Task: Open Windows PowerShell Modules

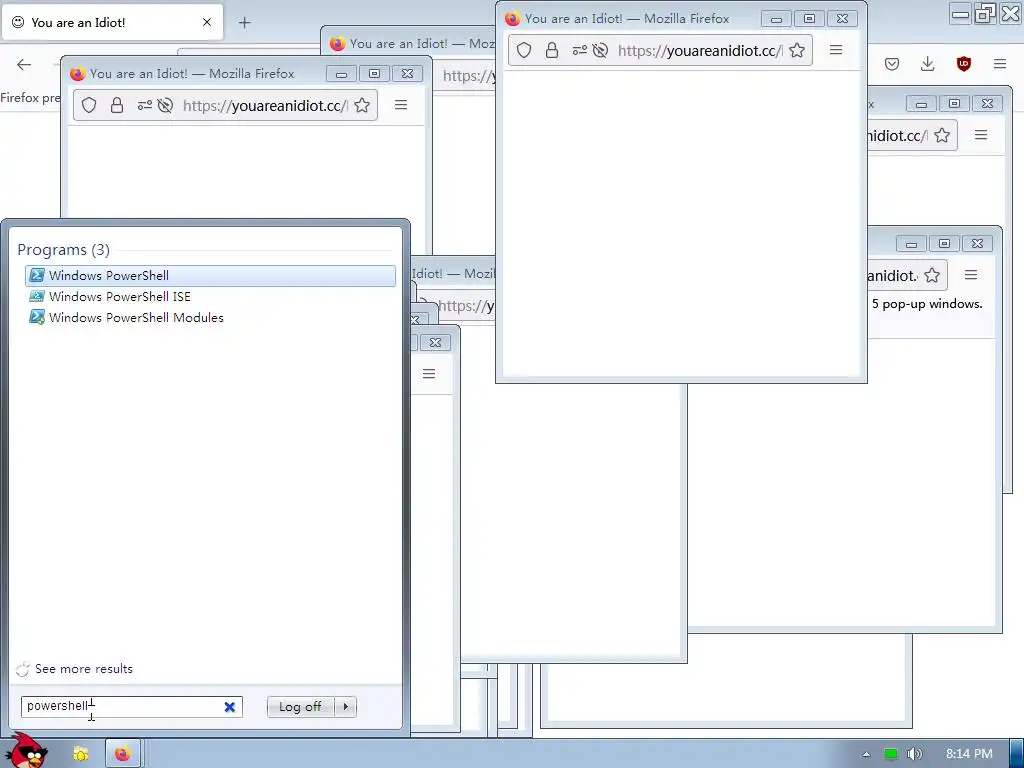Action: [126, 317]
